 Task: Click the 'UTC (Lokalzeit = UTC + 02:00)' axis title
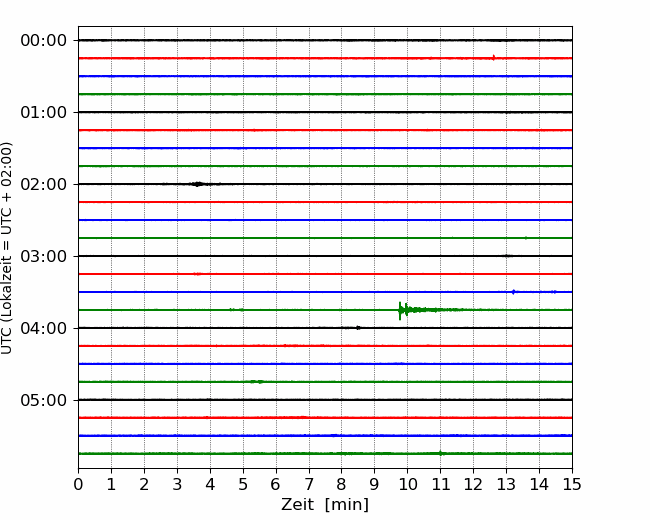click(7, 248)
